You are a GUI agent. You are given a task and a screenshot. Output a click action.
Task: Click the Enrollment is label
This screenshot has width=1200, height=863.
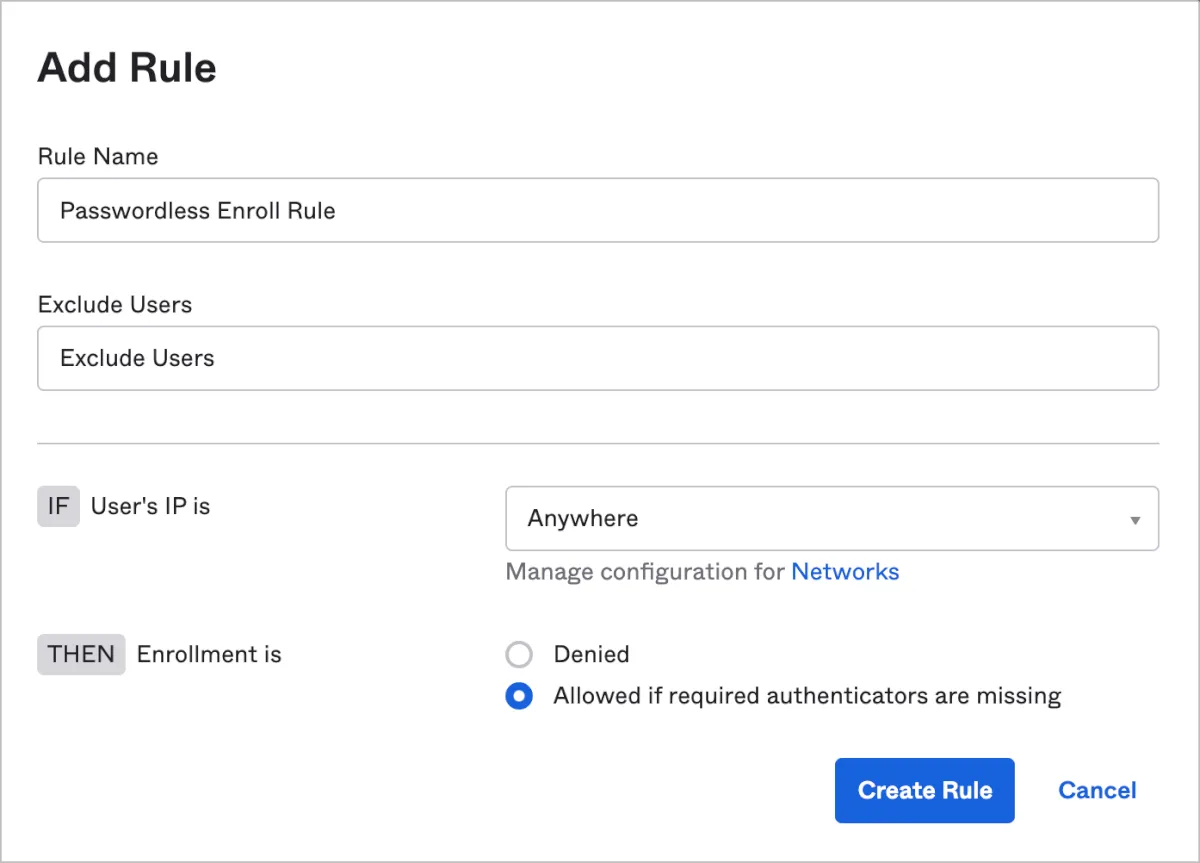(209, 655)
